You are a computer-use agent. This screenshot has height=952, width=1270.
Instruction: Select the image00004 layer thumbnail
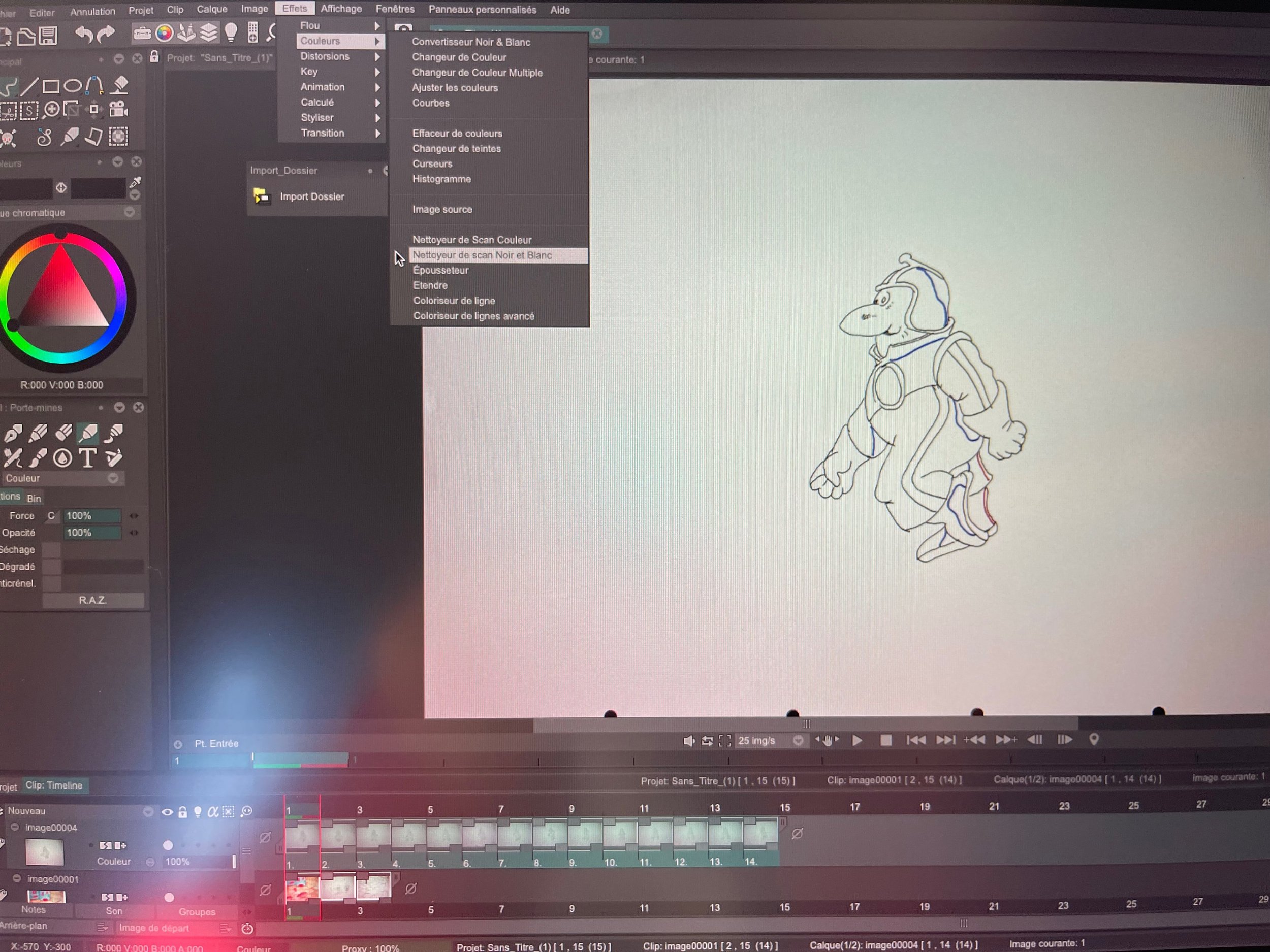pyautogui.click(x=45, y=852)
